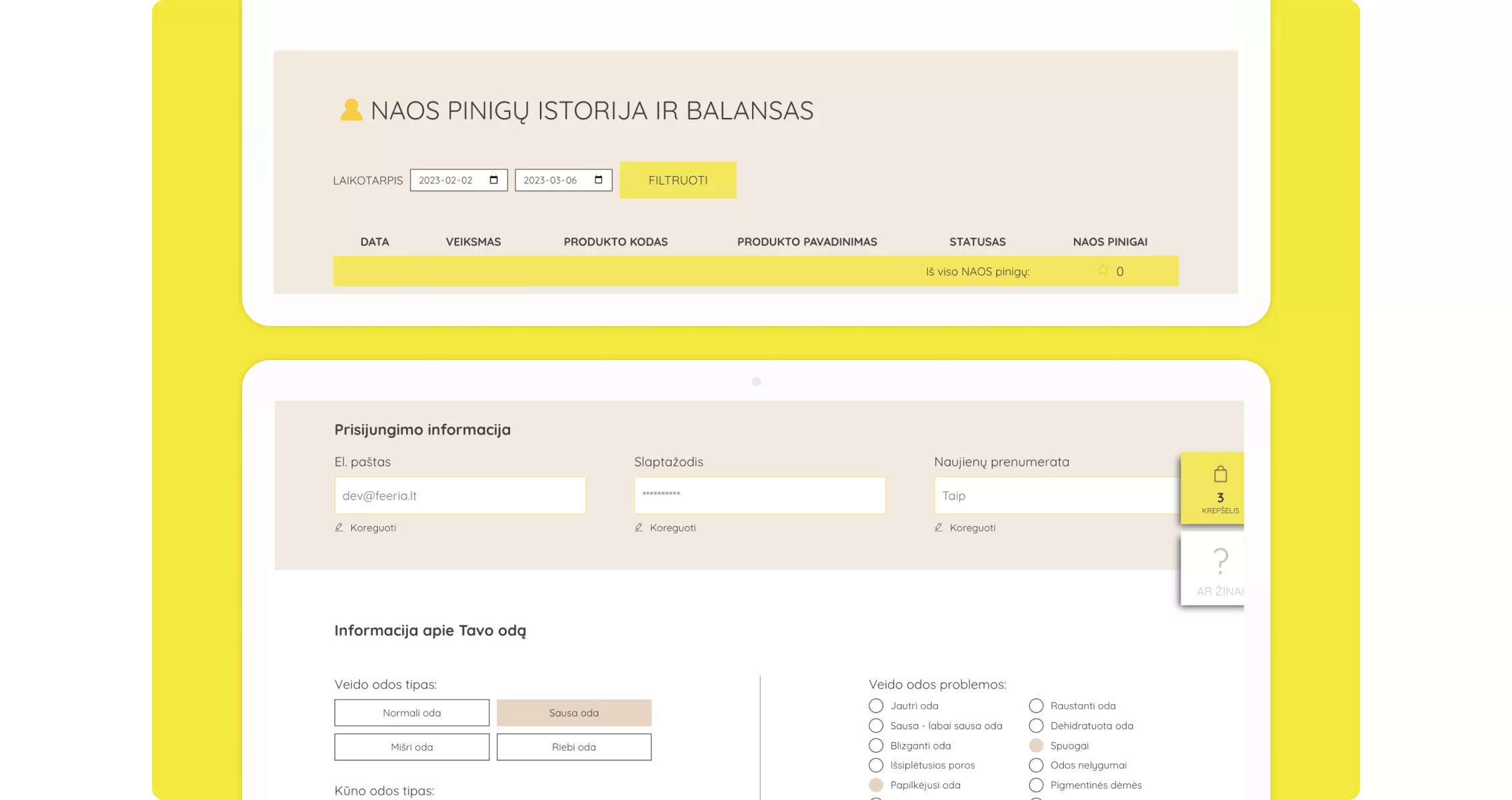1512x800 pixels.
Task: Click the PRODUKTO KODAS column header
Action: pyautogui.click(x=615, y=242)
